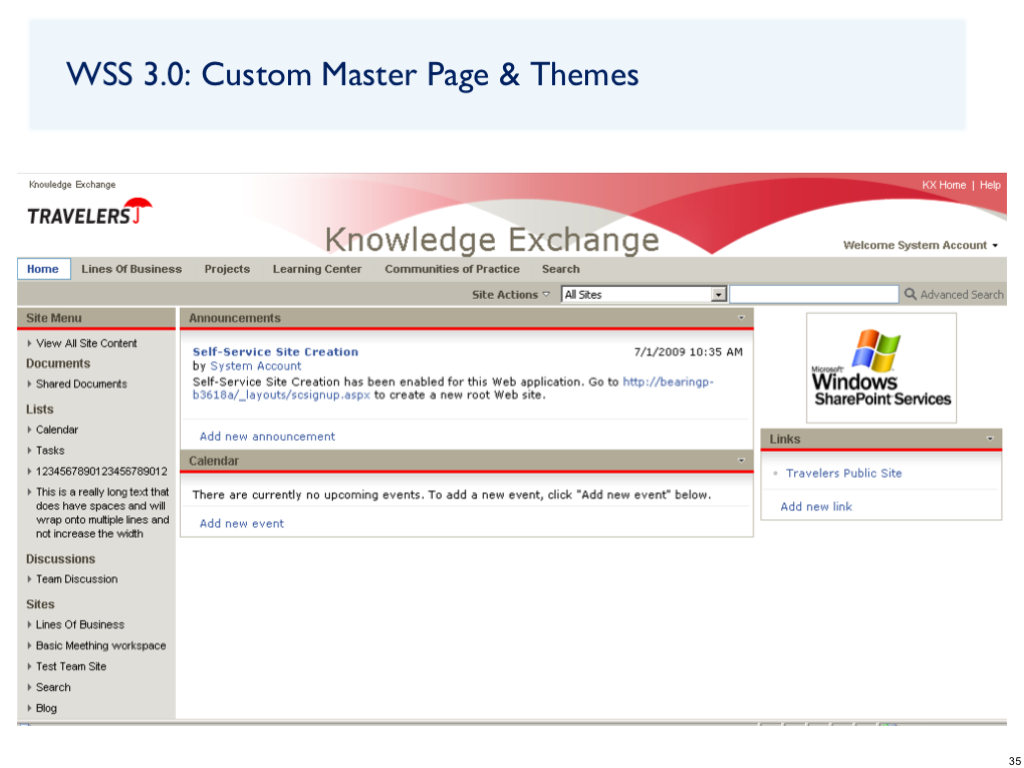Open Travelers Public Site link
Viewport: 1024px width, 768px height.
pyautogui.click(x=844, y=473)
